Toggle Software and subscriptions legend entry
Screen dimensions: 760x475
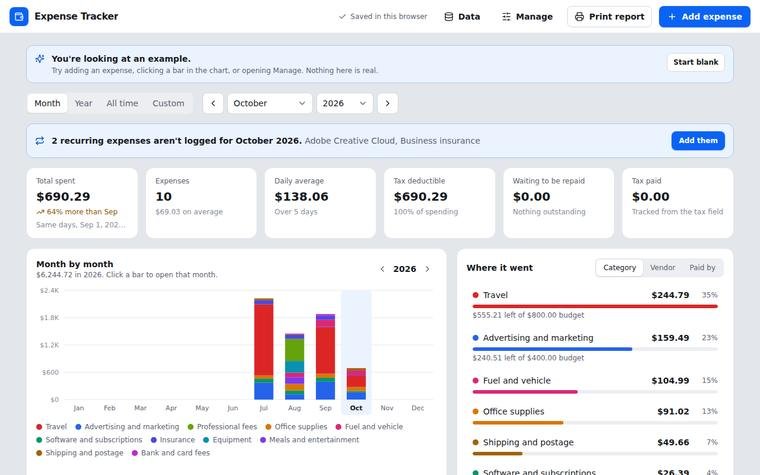(x=89, y=440)
